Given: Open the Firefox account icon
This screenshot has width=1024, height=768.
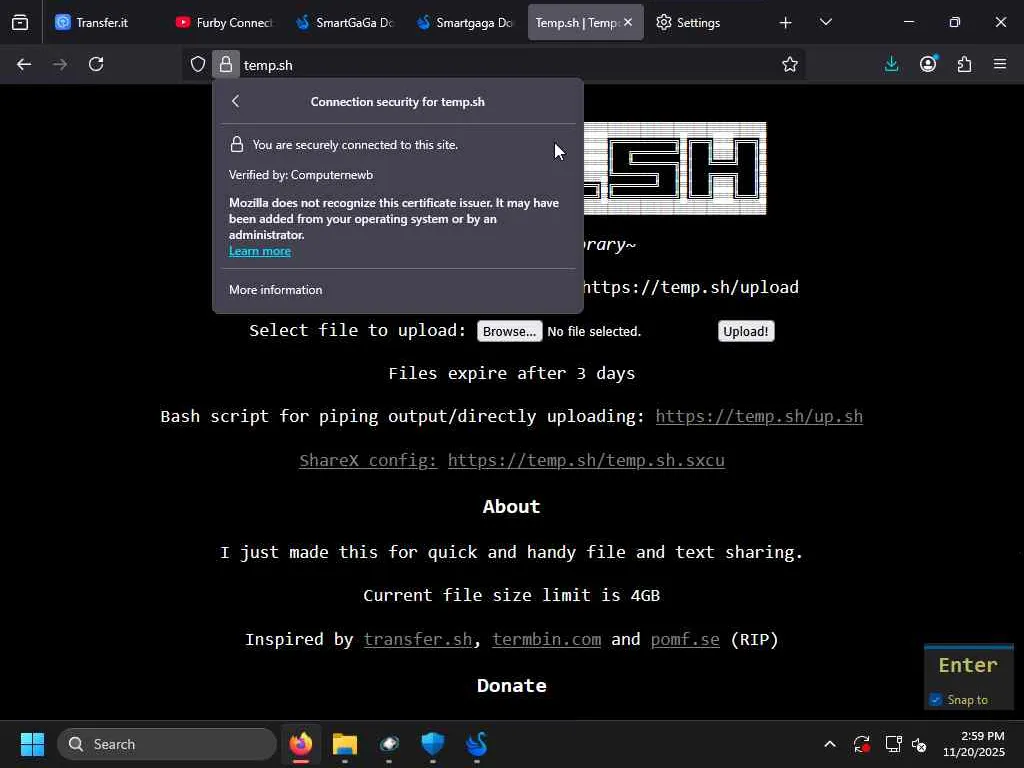Looking at the screenshot, I should coord(928,64).
